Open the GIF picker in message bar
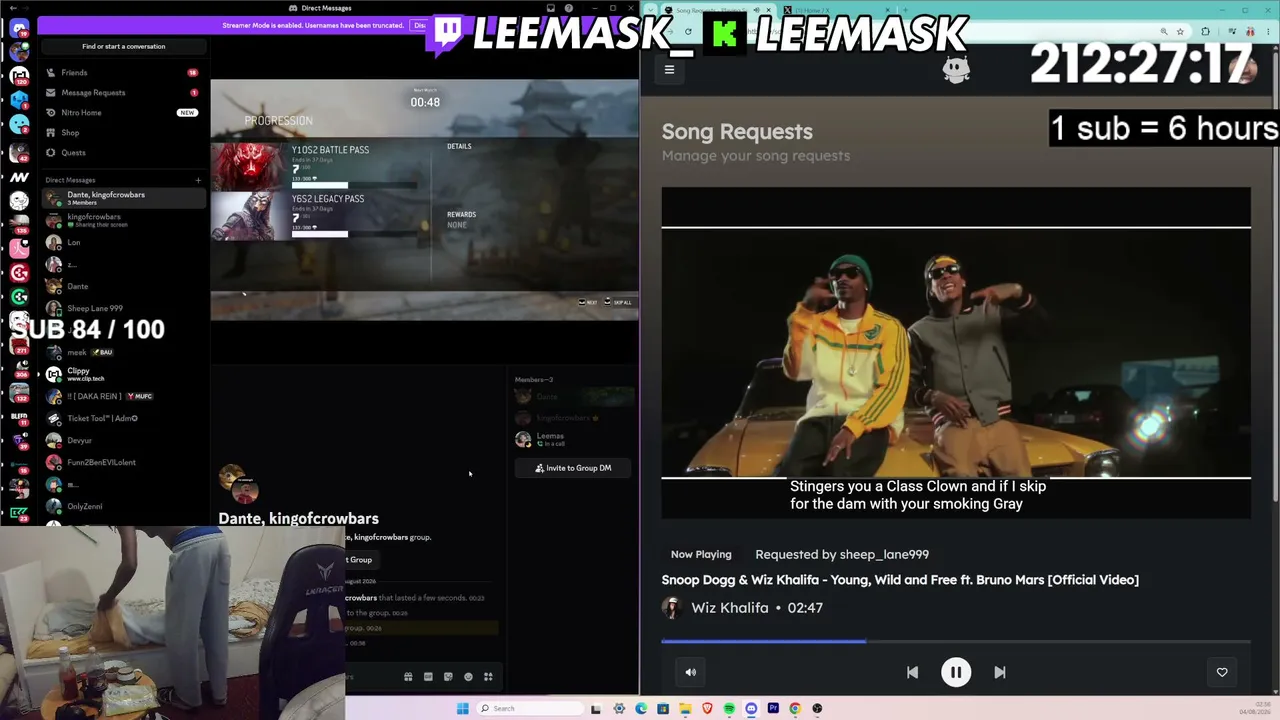 tap(428, 677)
